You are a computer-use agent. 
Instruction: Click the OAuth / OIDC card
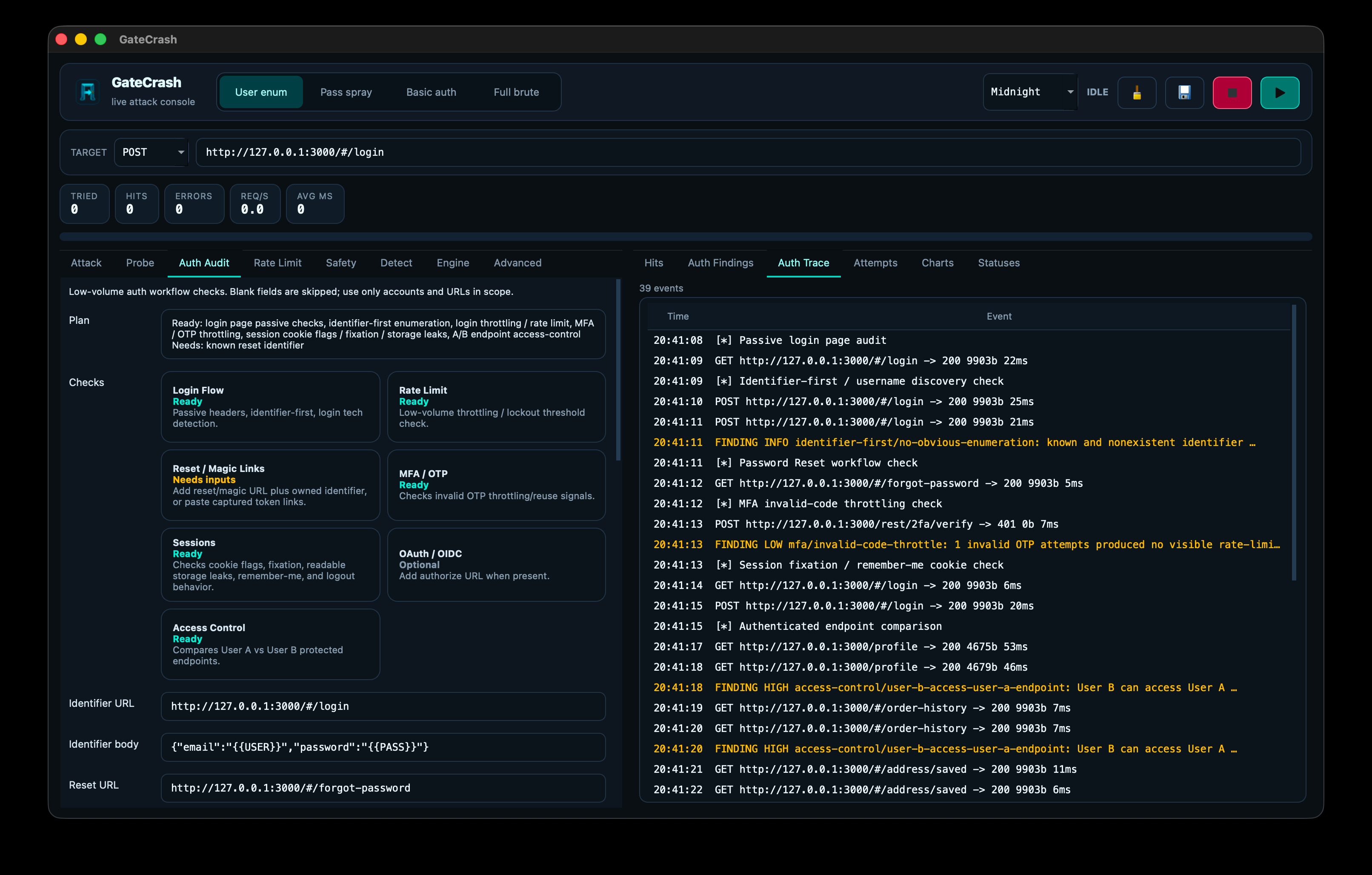pos(496,564)
